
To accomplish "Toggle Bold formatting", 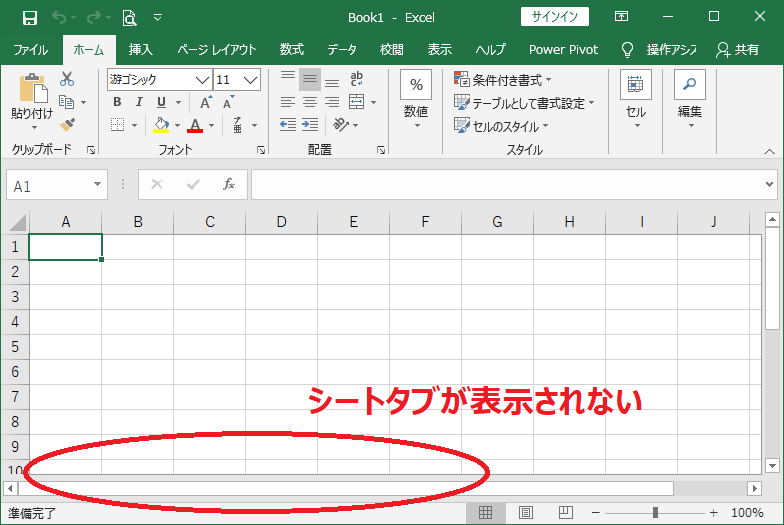I will (x=117, y=102).
